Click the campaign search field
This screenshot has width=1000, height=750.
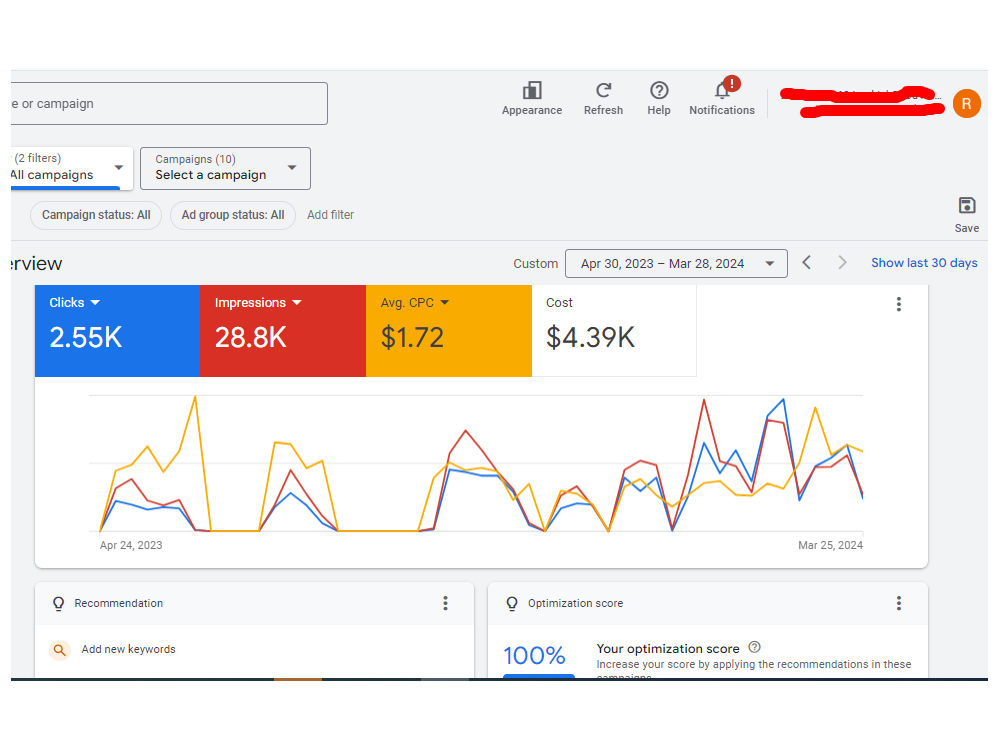pyautogui.click(x=169, y=103)
